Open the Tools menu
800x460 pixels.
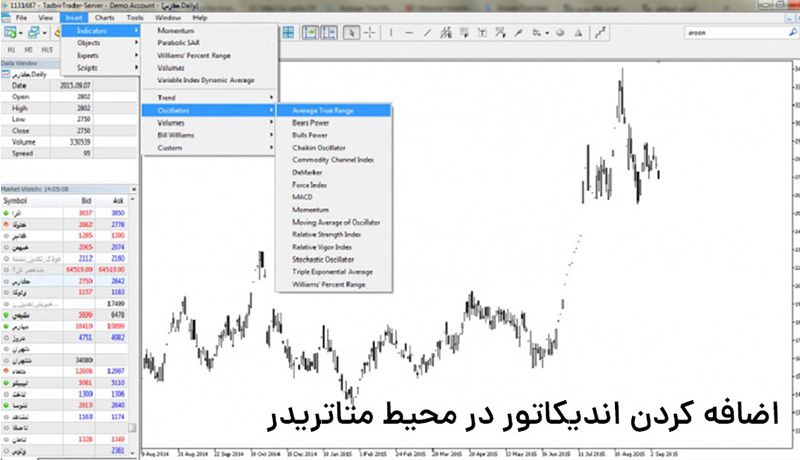135,17
